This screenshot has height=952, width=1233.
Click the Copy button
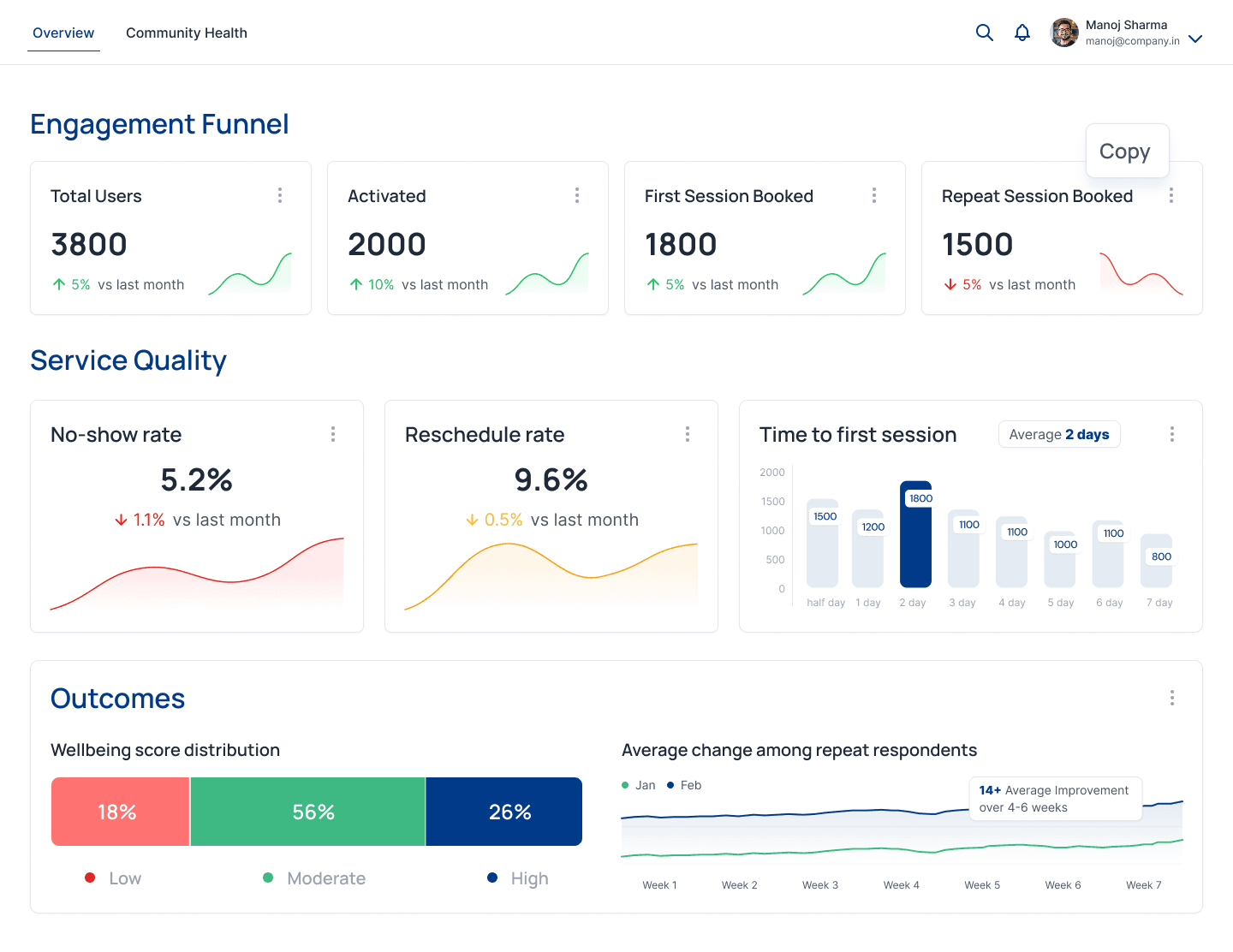[x=1128, y=151]
